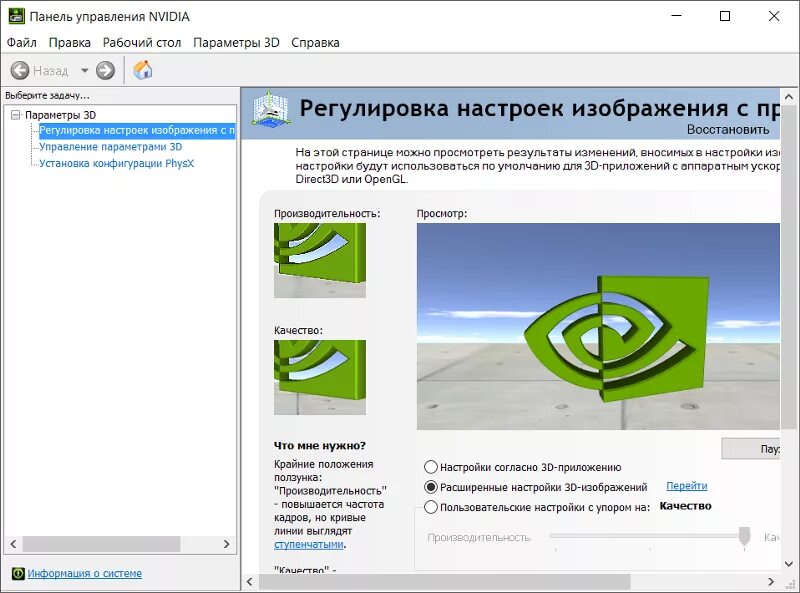Viewport: 800px width, 593px height.
Task: Click the Восстановить button
Action: [x=728, y=130]
